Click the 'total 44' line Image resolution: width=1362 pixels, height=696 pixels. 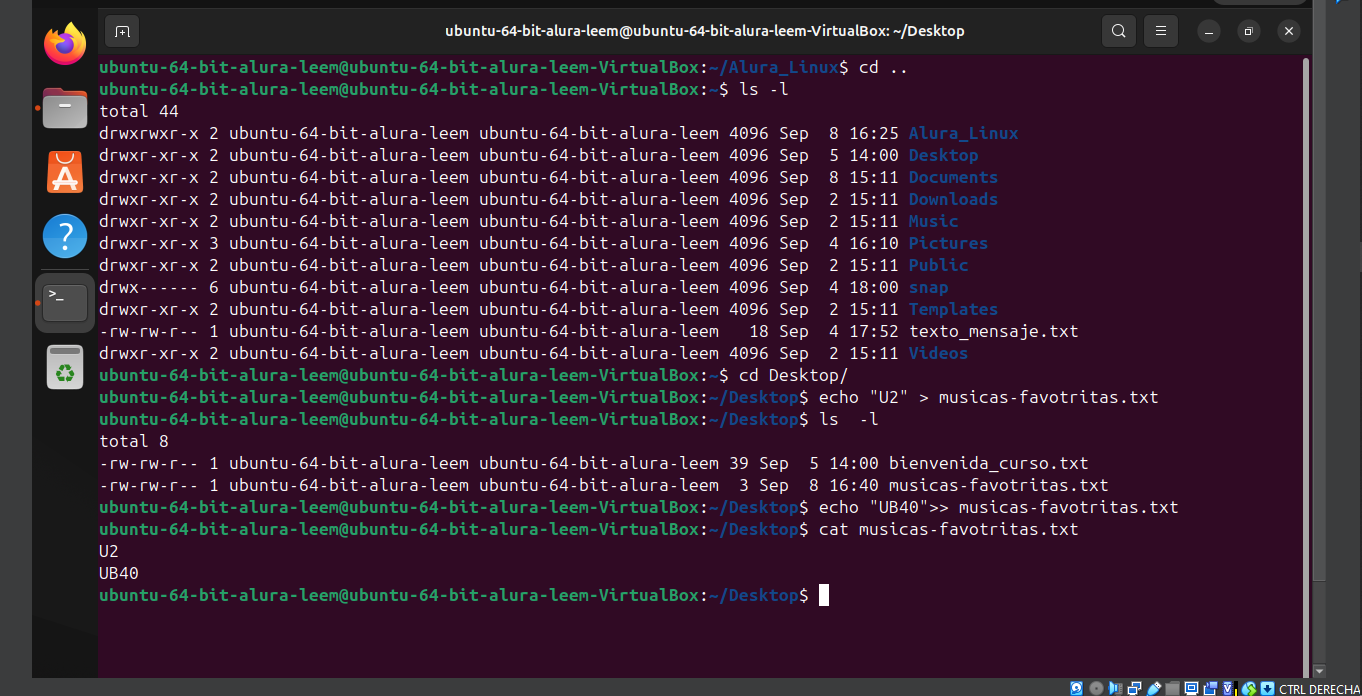pyautogui.click(x=139, y=111)
